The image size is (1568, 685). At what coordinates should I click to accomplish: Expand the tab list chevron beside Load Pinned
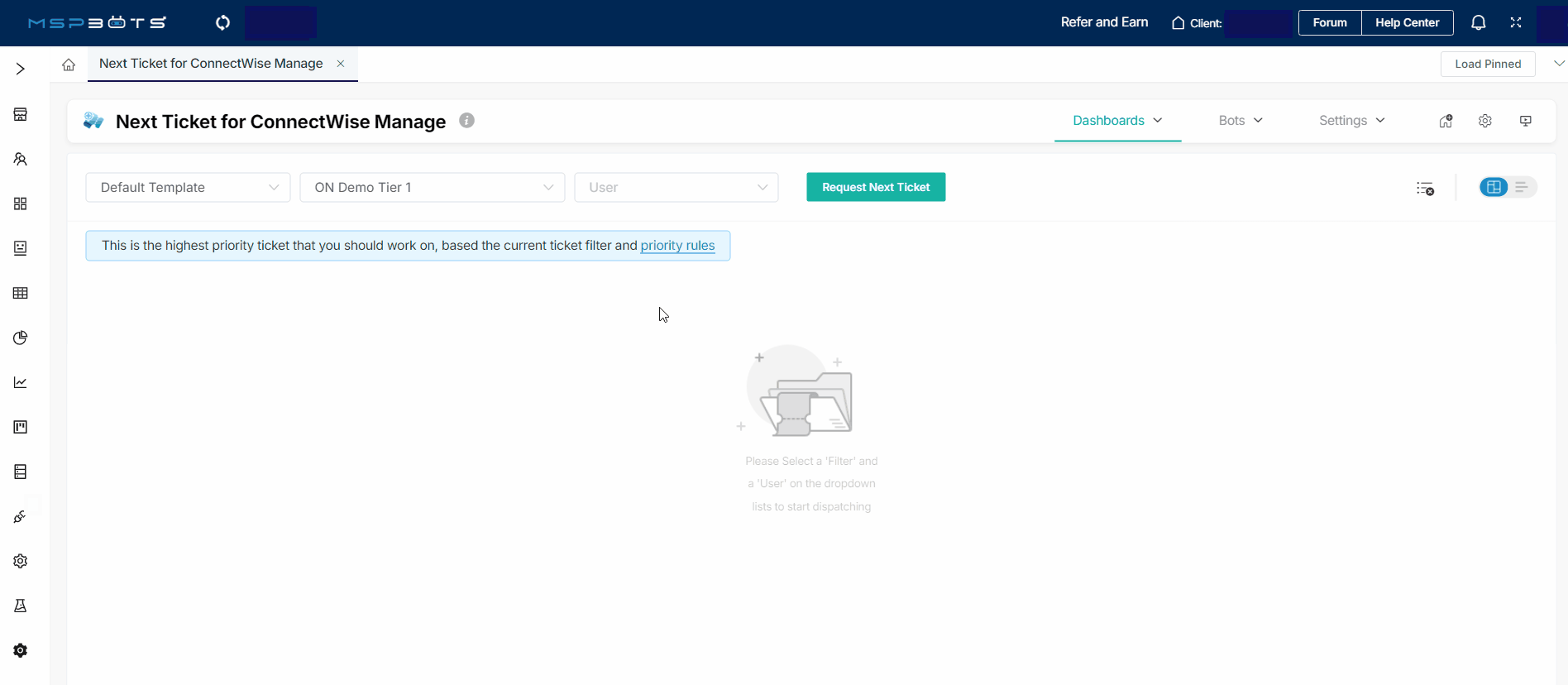1559,64
